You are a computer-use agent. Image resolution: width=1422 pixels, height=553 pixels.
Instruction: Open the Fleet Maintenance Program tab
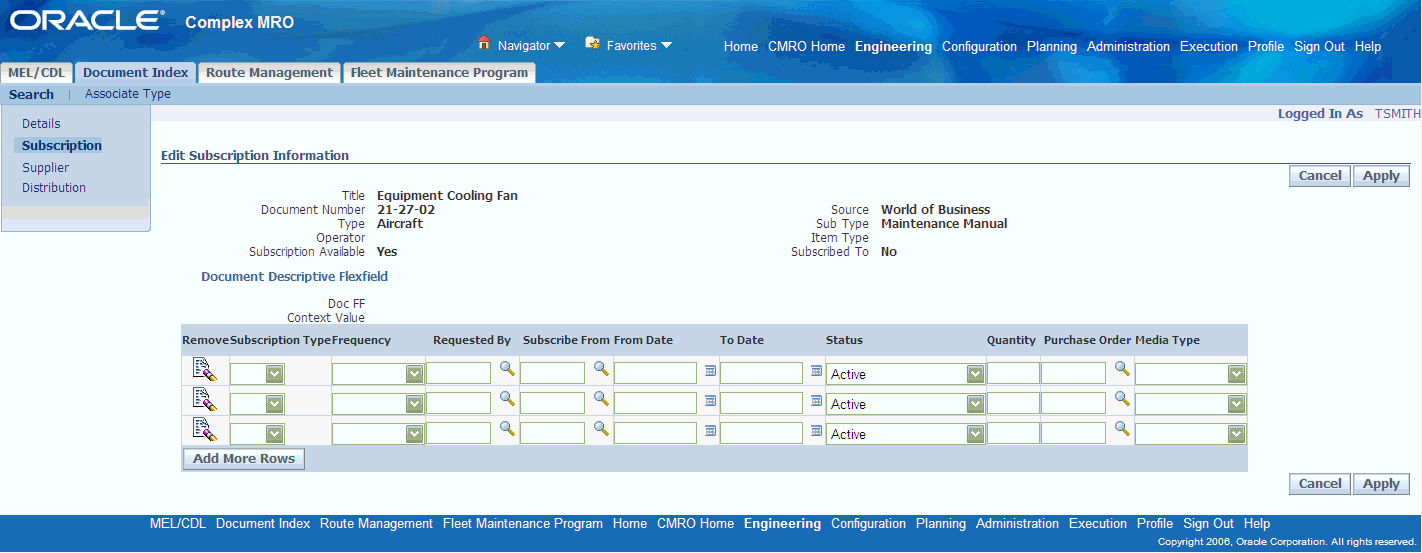(439, 72)
